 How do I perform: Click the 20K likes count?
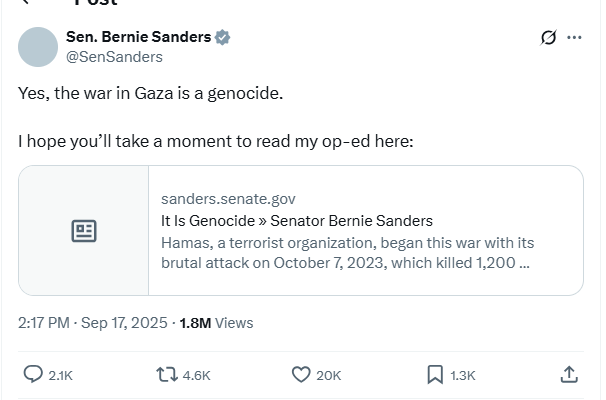(x=329, y=376)
